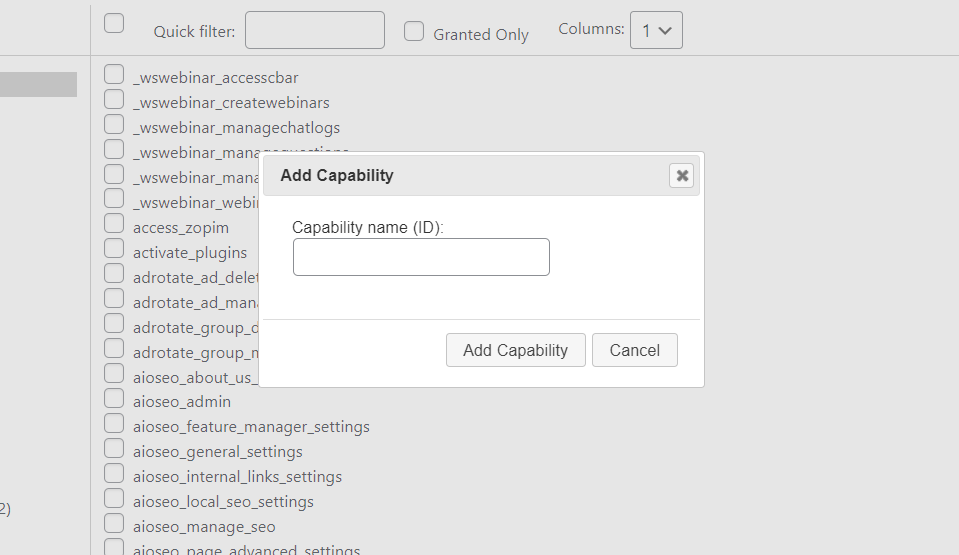The image size is (959, 555).
Task: Tick the activate_plugins checkbox
Action: coord(114,250)
